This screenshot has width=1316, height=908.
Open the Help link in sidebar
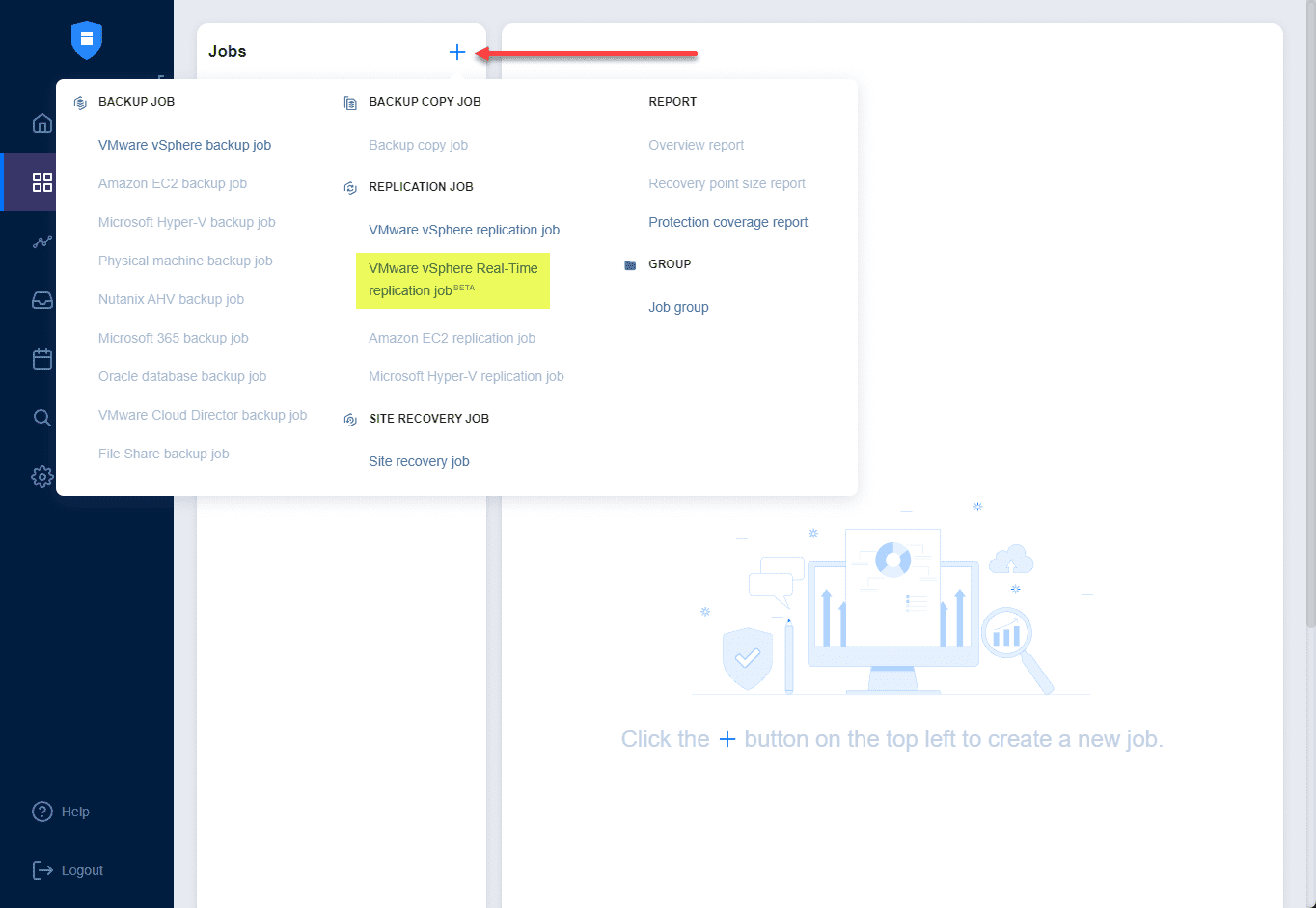75,812
